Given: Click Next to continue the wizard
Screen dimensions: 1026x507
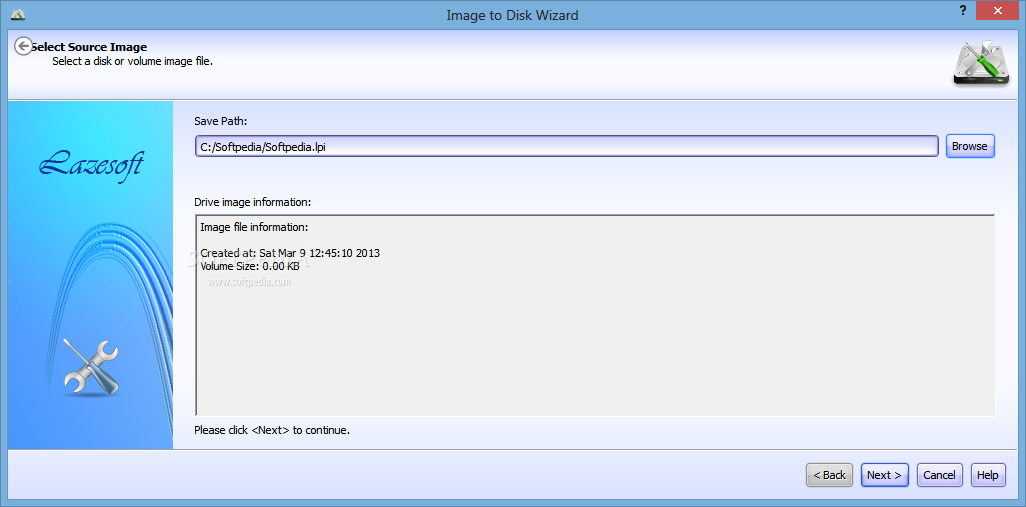Looking at the screenshot, I should [x=885, y=475].
